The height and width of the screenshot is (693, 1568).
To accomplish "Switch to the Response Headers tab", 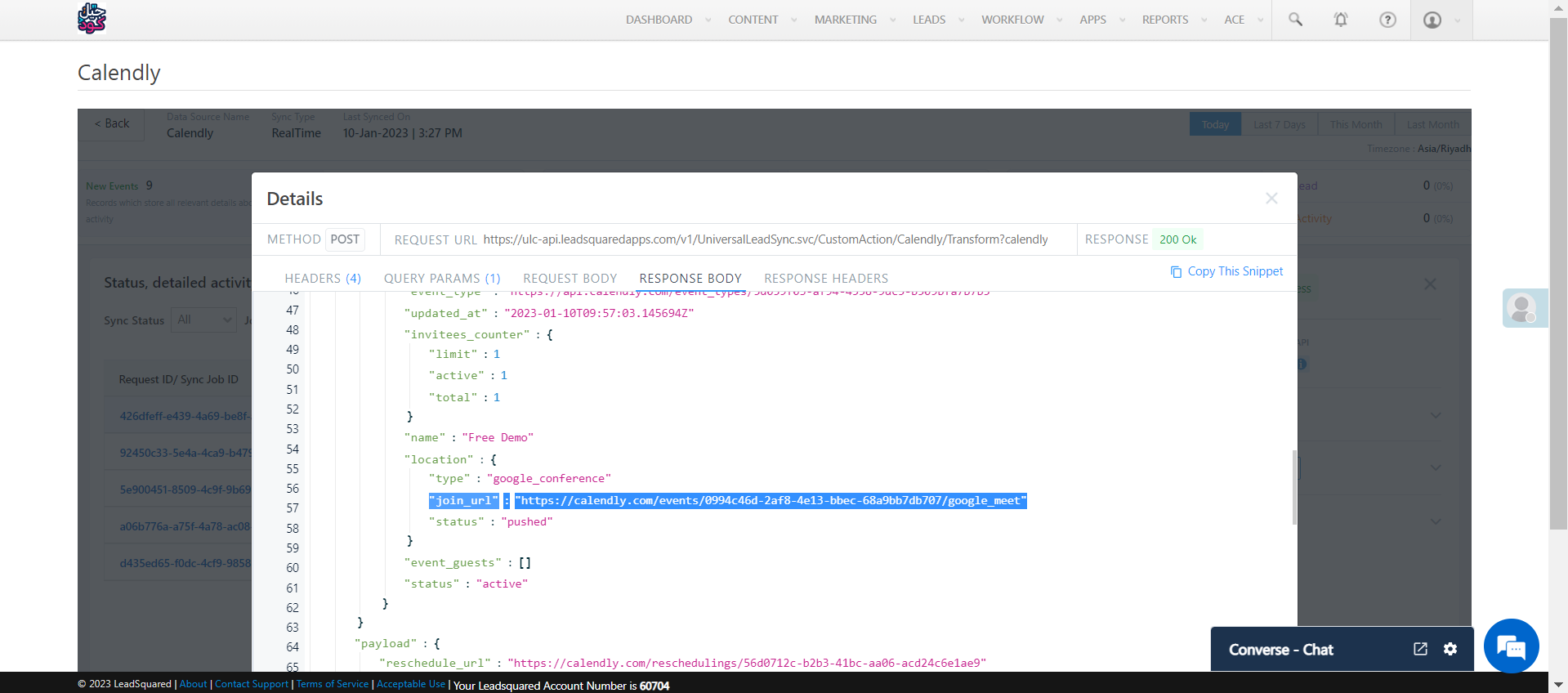I will point(825,279).
